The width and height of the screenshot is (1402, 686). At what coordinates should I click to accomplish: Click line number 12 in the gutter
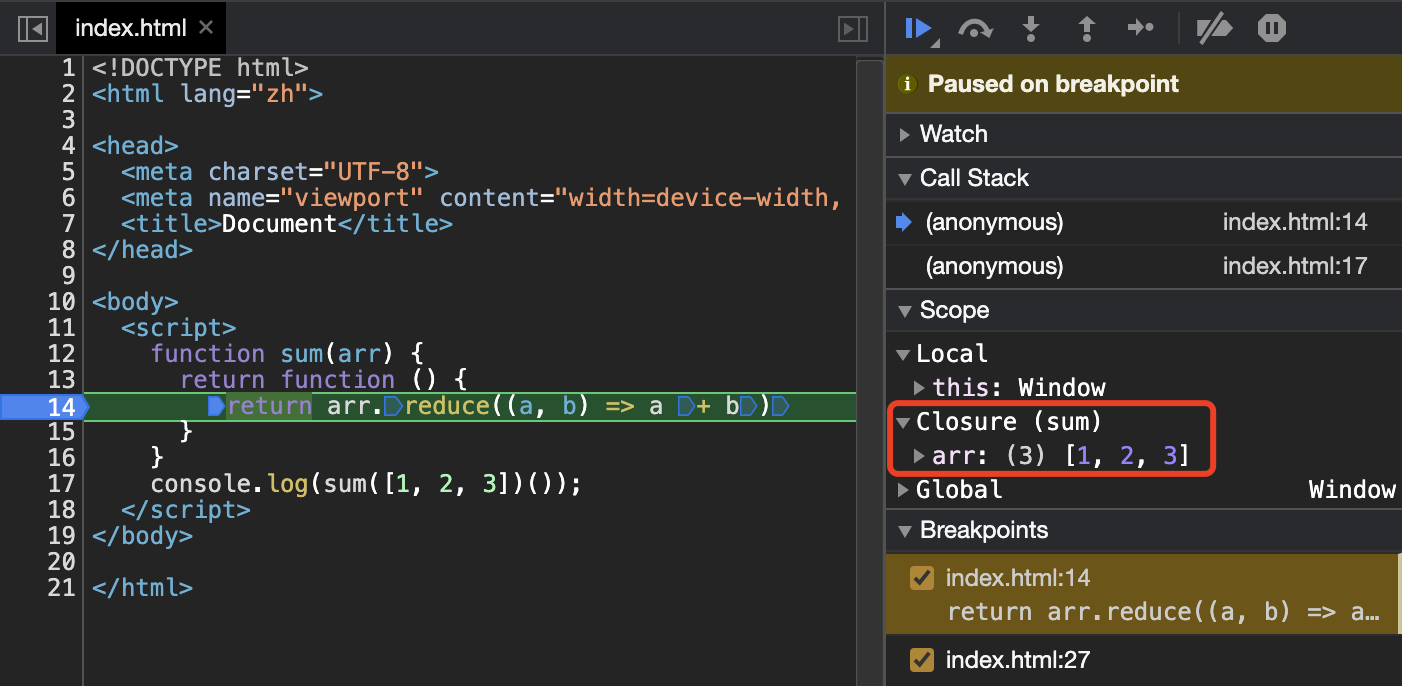pyautogui.click(x=62, y=354)
